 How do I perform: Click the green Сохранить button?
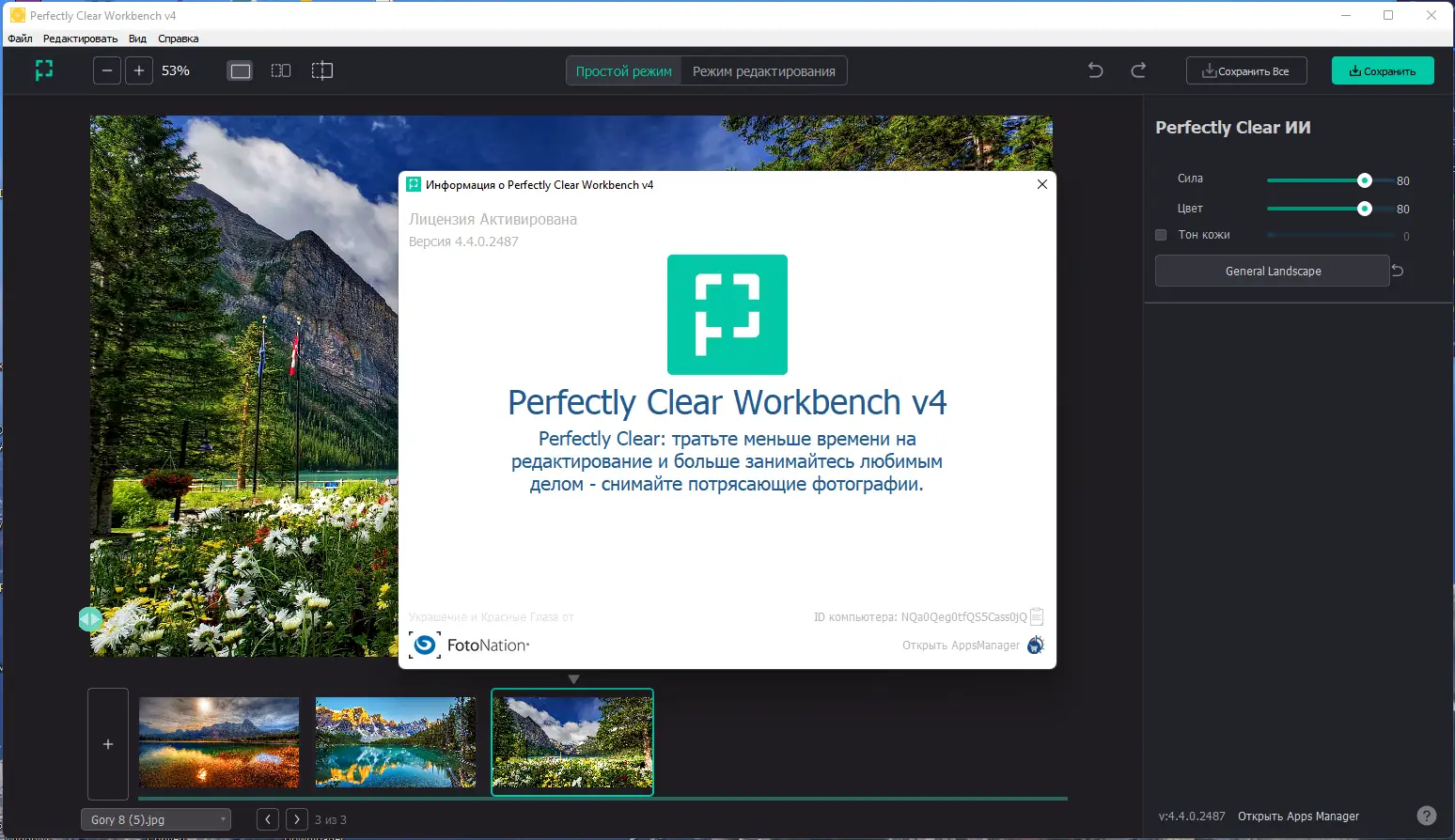[1383, 70]
